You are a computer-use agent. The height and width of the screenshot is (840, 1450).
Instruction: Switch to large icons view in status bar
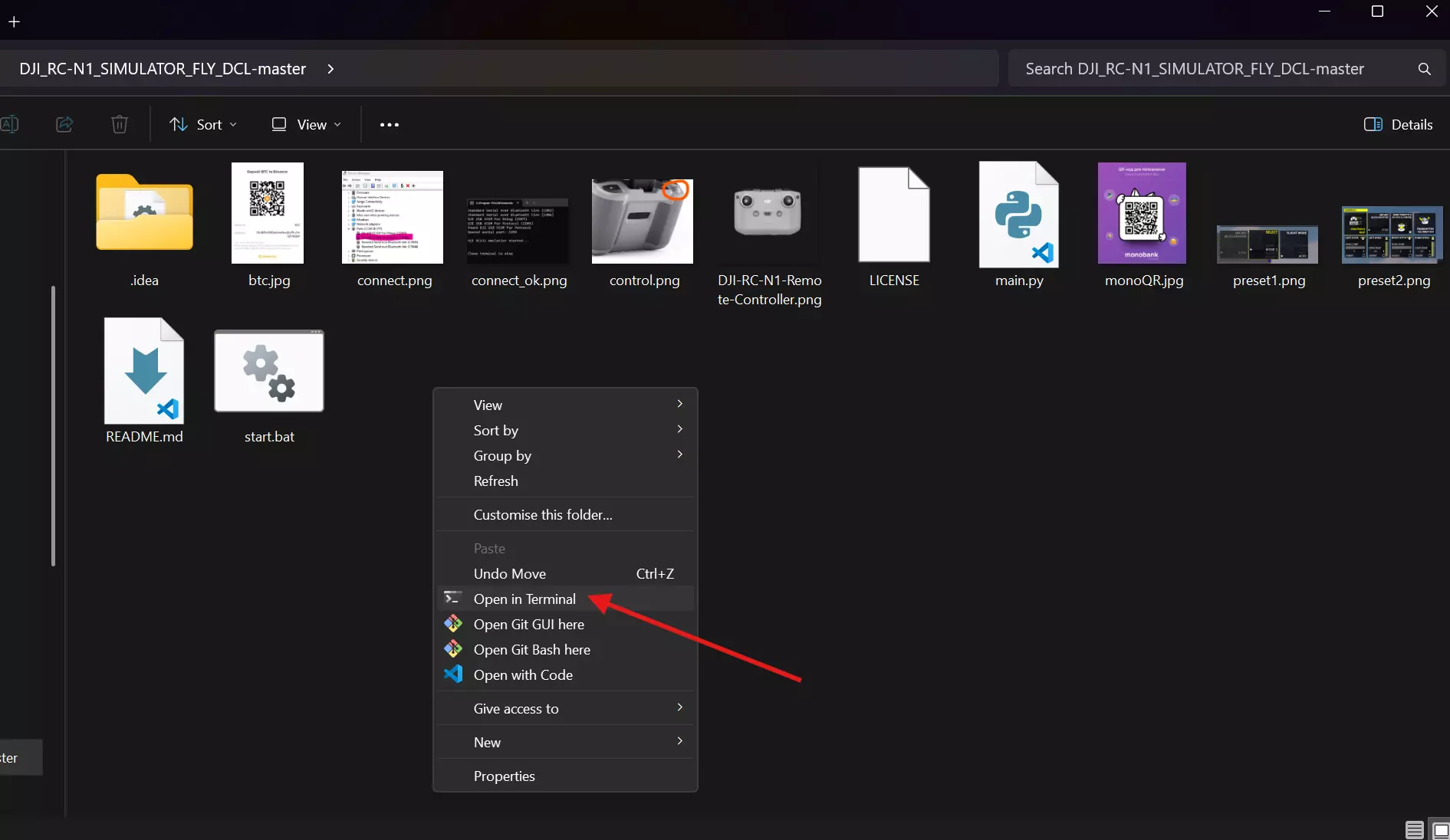click(x=1440, y=830)
